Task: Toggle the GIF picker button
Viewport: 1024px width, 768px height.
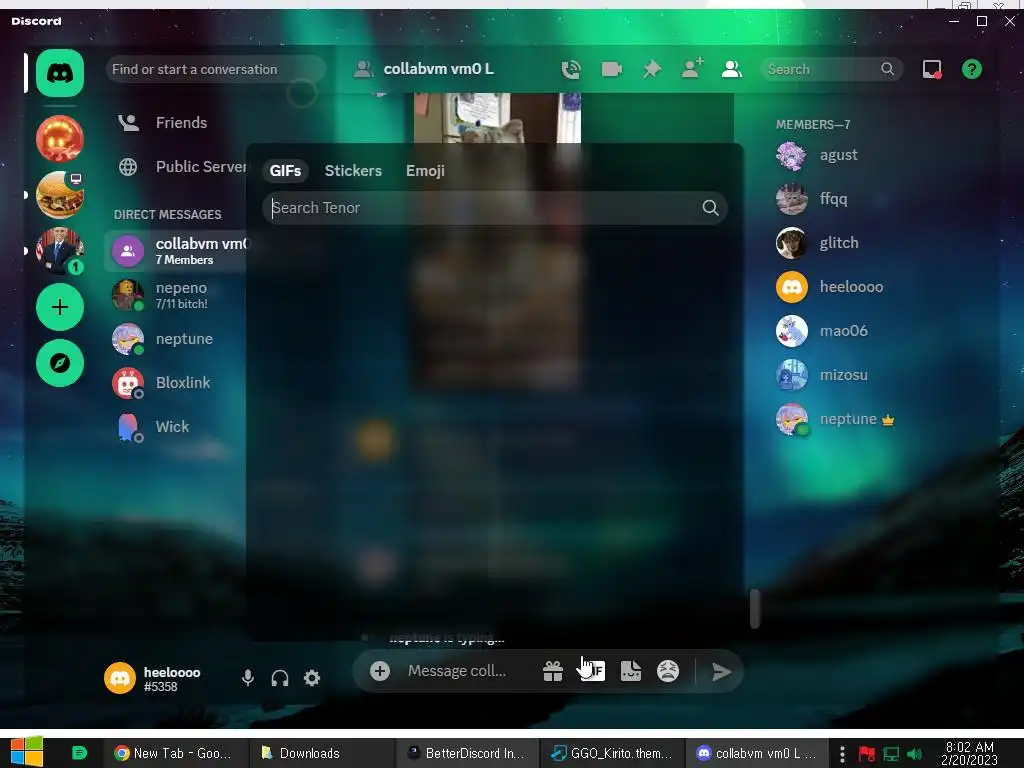Action: tap(593, 671)
